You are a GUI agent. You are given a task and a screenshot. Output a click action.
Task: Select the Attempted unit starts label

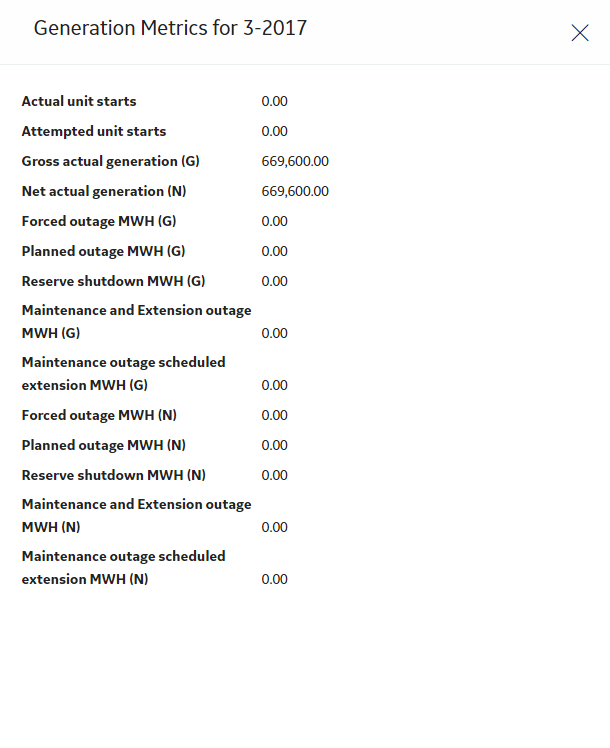point(94,131)
